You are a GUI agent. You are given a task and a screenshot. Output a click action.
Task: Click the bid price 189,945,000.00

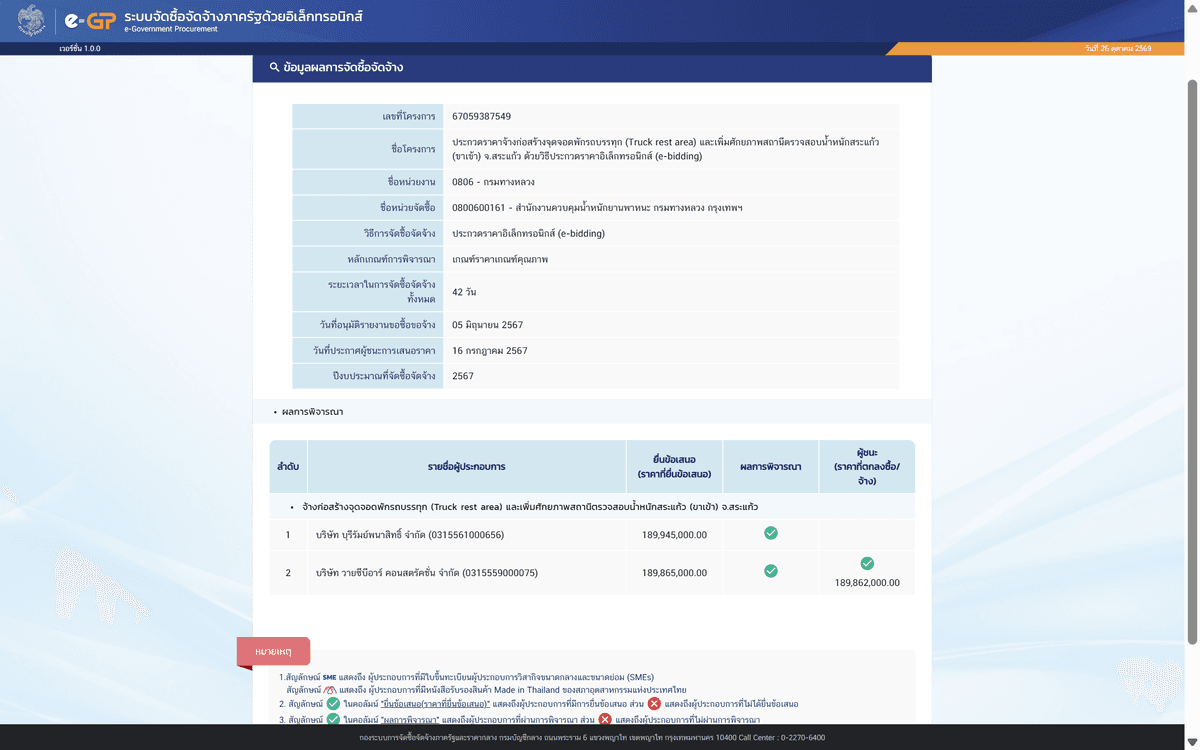[x=674, y=535]
